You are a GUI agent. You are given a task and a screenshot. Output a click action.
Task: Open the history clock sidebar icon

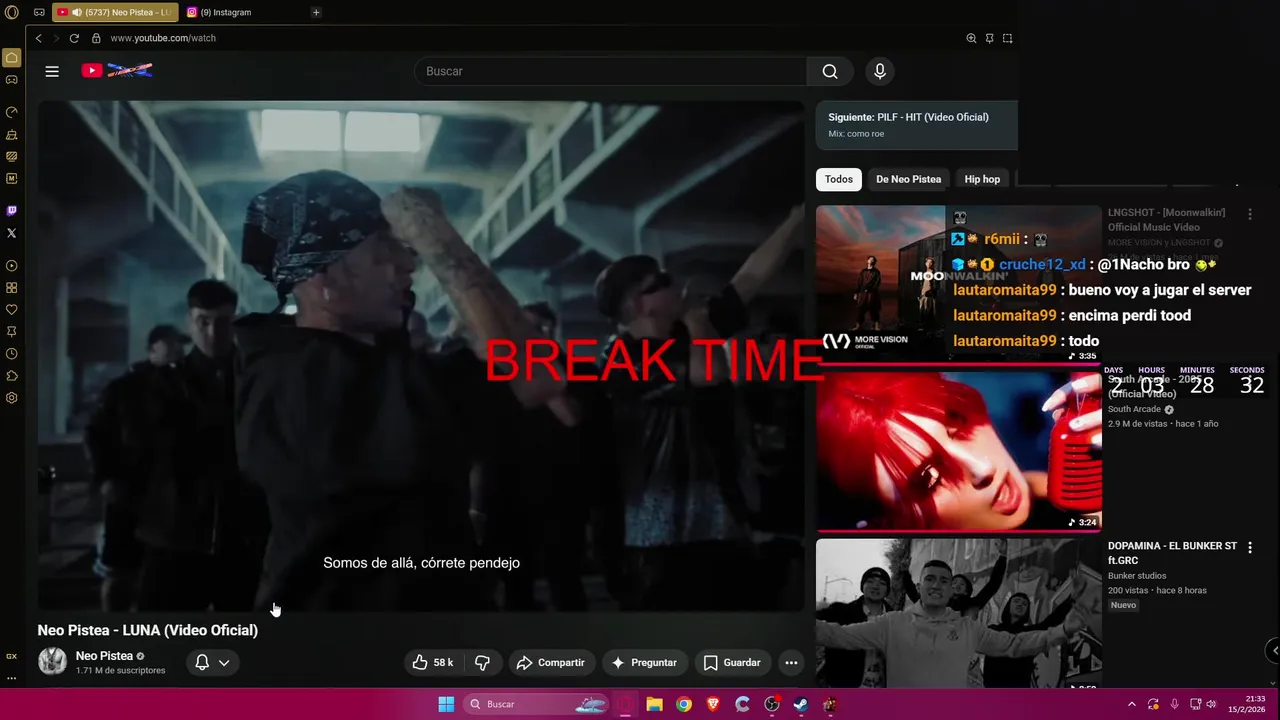click(11, 354)
